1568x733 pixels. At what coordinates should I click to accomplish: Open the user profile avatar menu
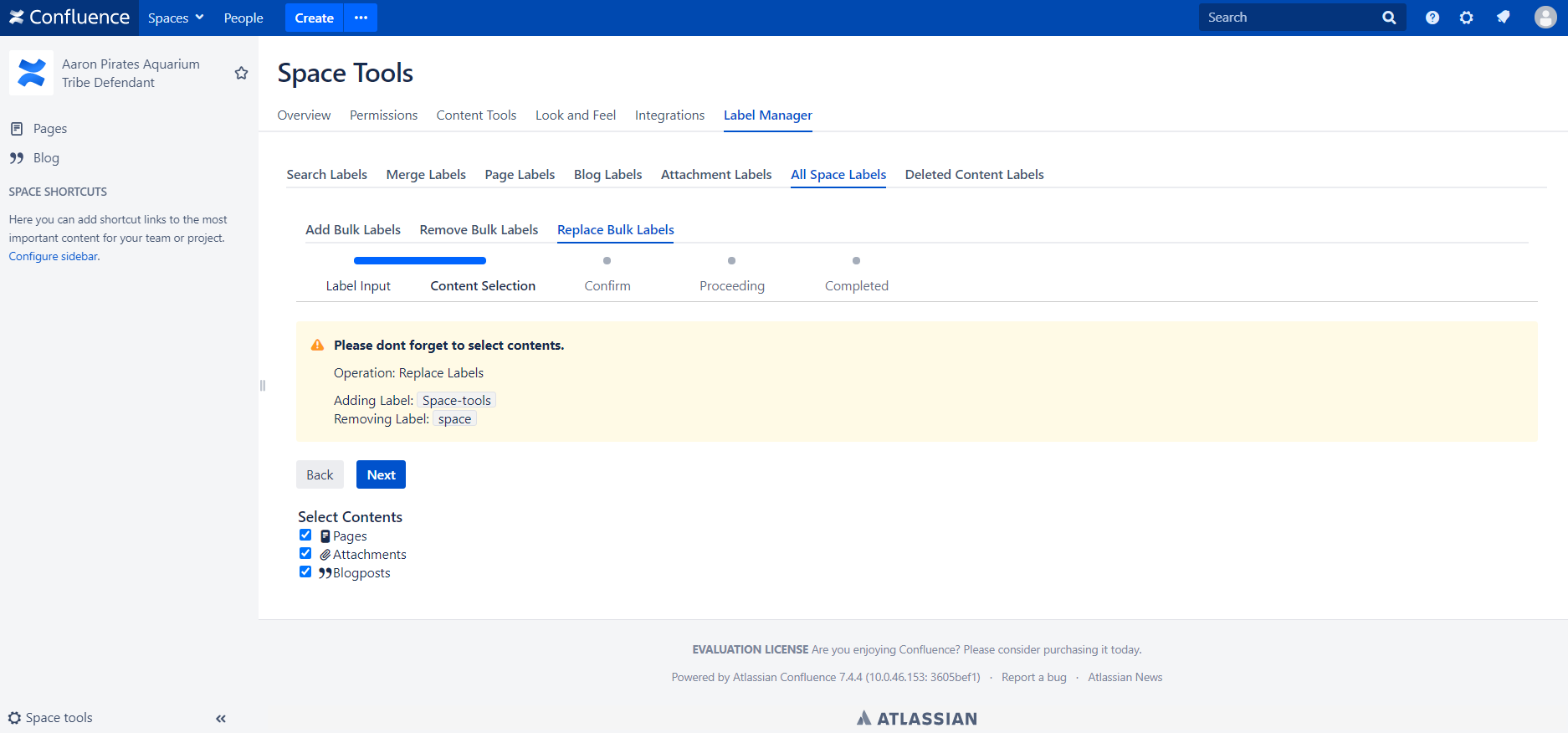point(1545,18)
